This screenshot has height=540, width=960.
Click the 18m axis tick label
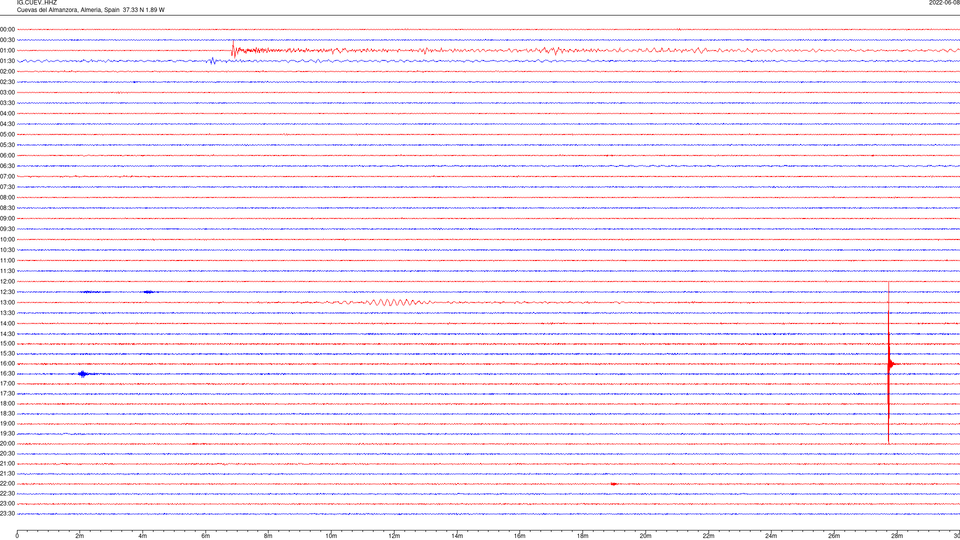coord(583,536)
